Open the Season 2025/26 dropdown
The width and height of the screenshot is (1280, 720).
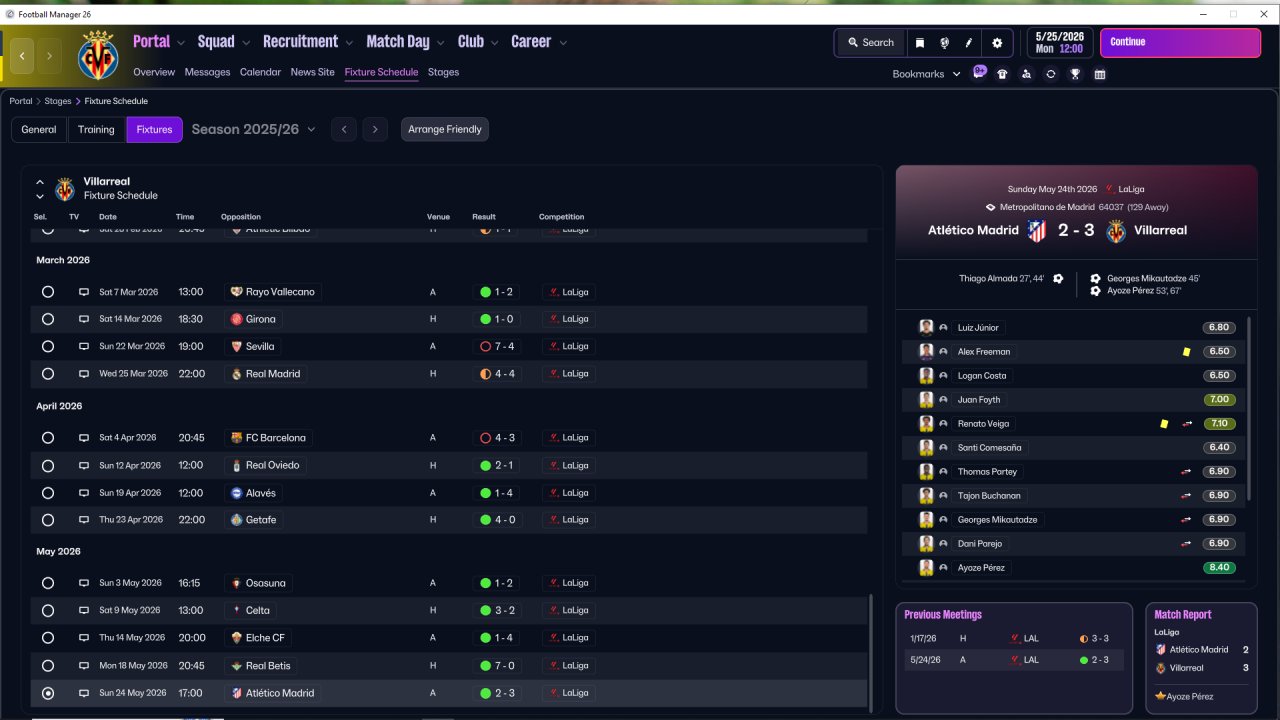tap(253, 129)
